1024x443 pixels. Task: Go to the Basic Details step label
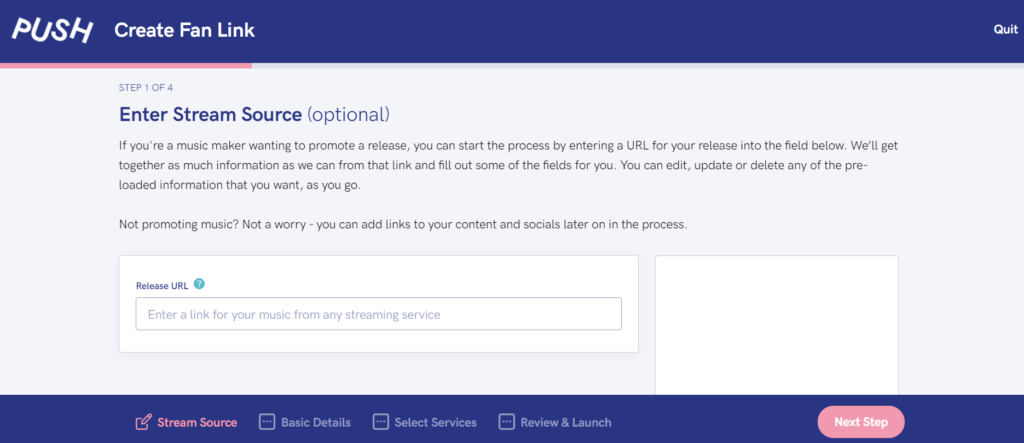316,422
